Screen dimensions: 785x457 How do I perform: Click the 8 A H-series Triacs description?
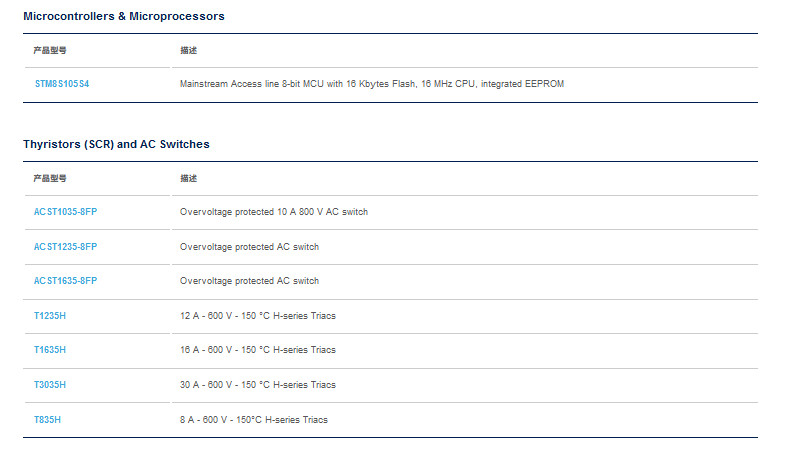pyautogui.click(x=253, y=420)
